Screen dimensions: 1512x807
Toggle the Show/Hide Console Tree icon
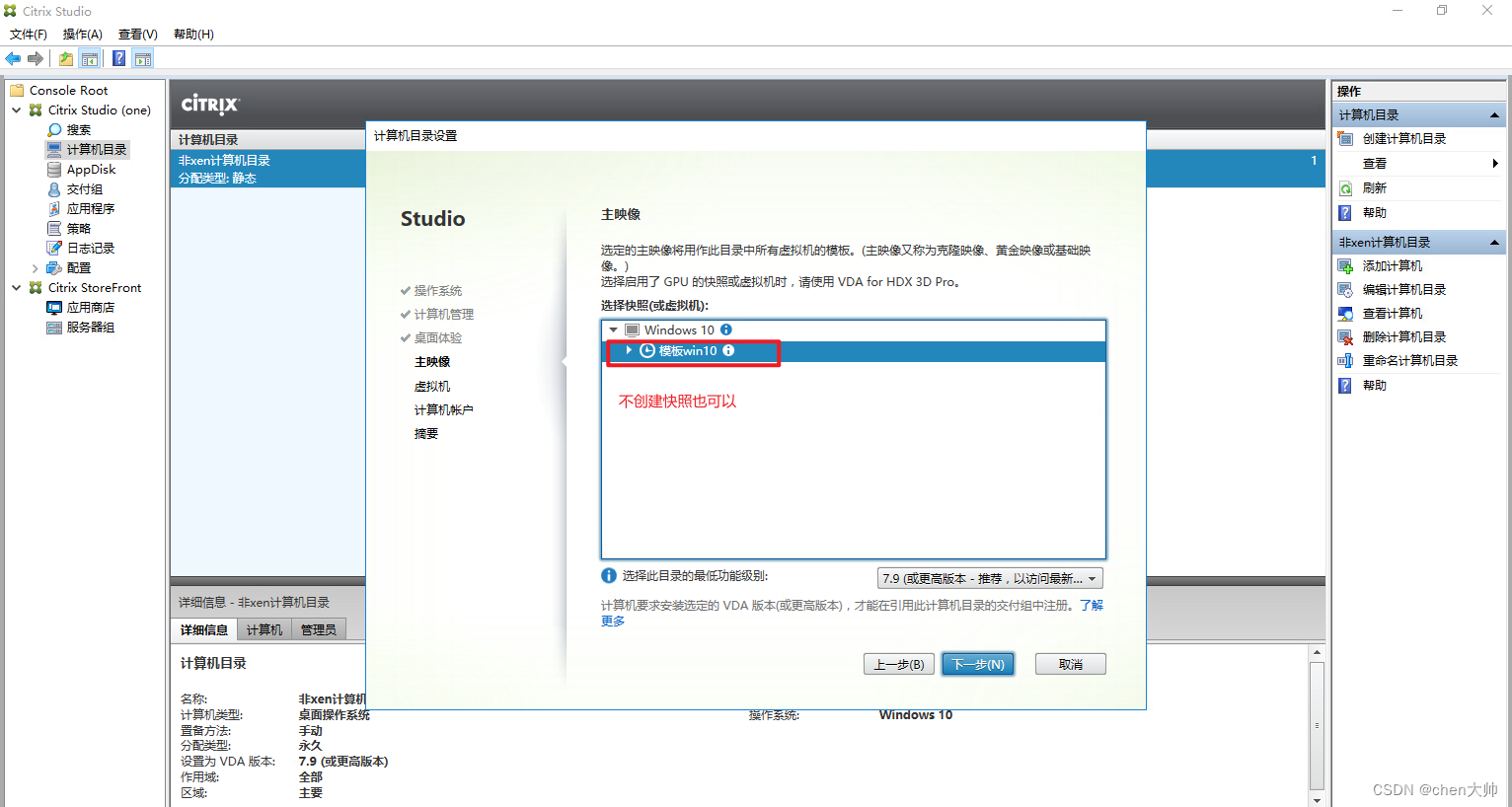pyautogui.click(x=90, y=59)
